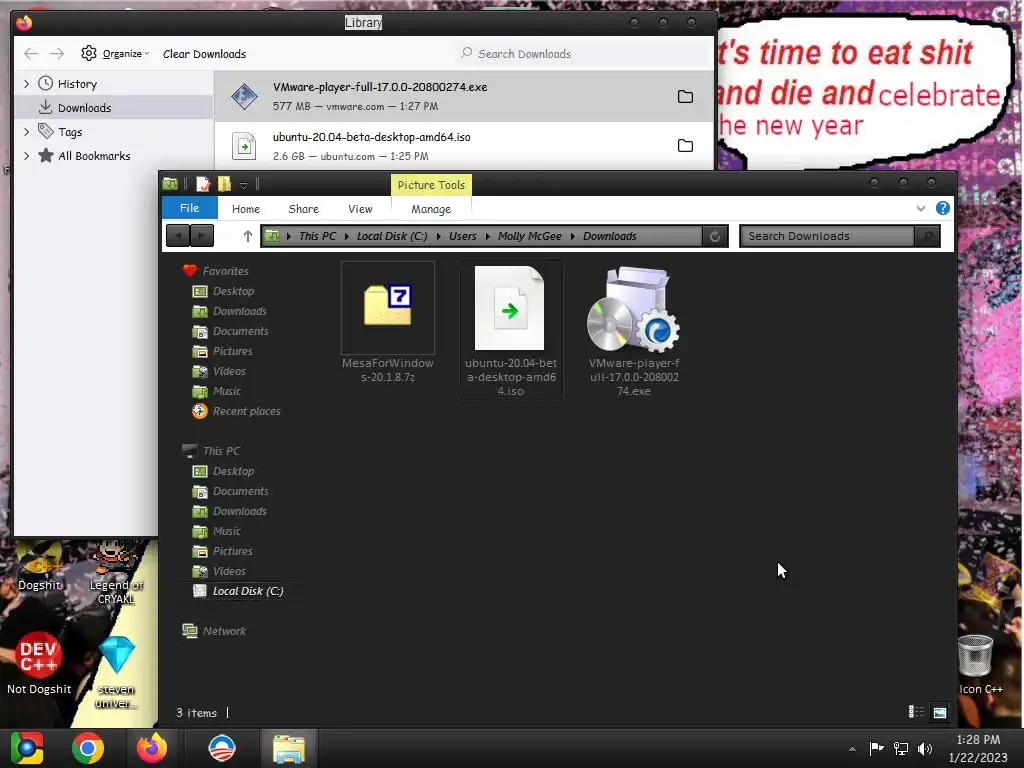Select History in Library sidebar
Image resolution: width=1024 pixels, height=768 pixels.
114,84
